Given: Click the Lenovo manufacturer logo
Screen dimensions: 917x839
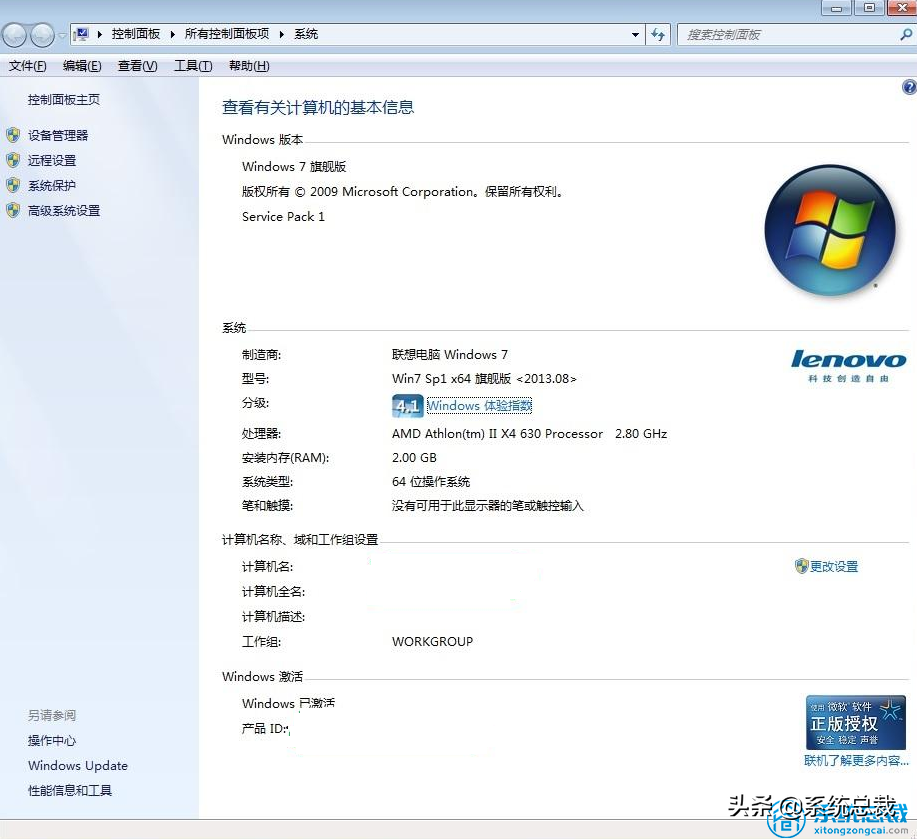Looking at the screenshot, I should (x=849, y=365).
